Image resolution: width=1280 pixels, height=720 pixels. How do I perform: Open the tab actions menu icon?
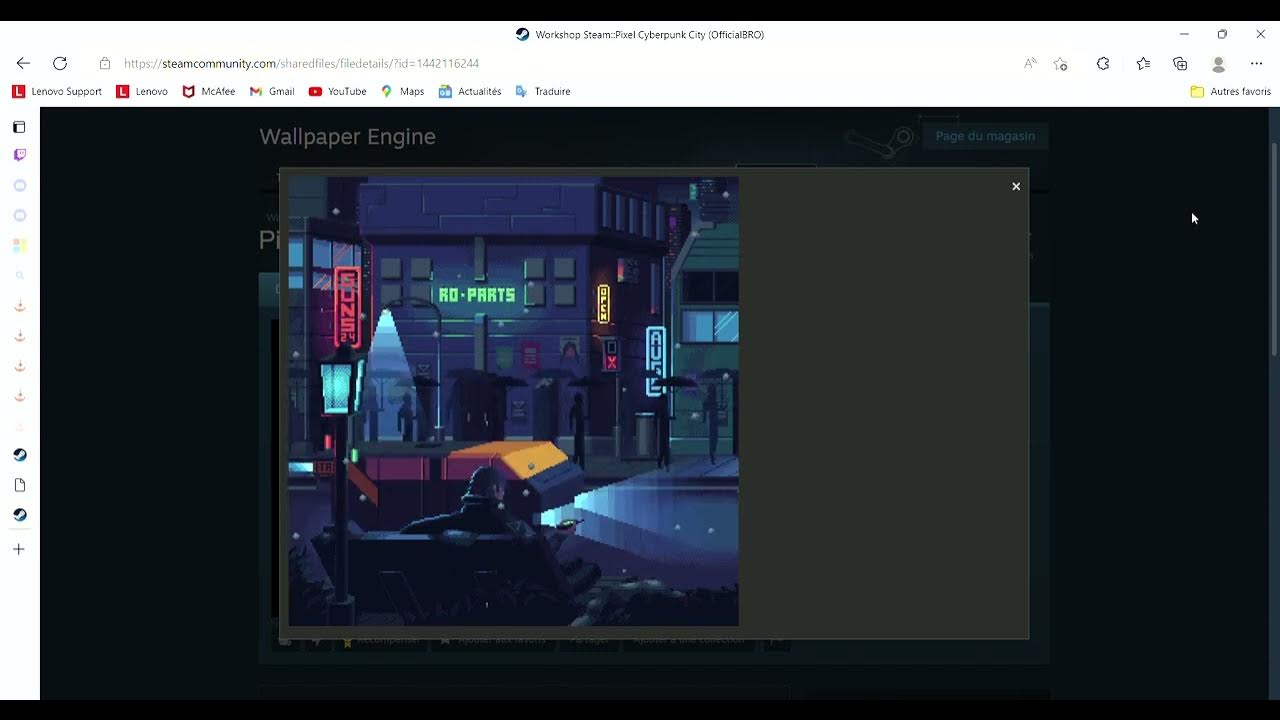click(x=19, y=127)
